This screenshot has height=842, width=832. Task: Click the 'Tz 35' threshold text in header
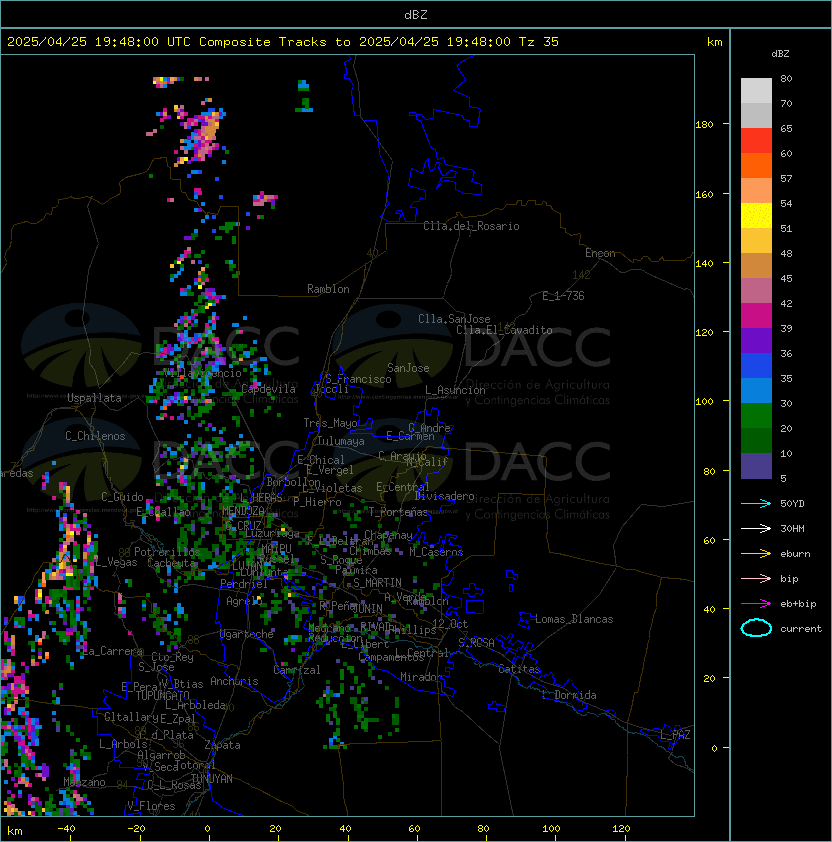pos(539,42)
